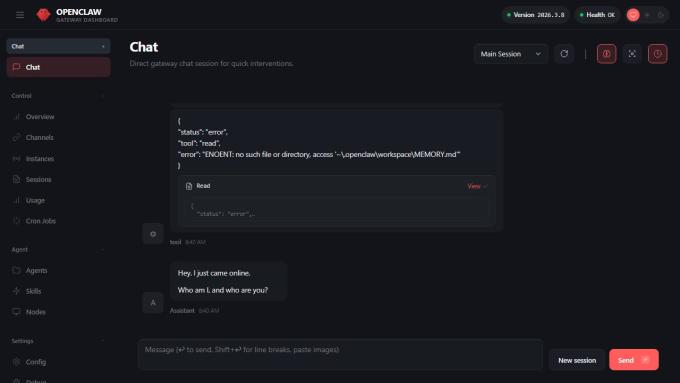The image size is (680, 383).
Task: Open Cron Jobs from the sidebar
Action: pyautogui.click(x=58, y=221)
